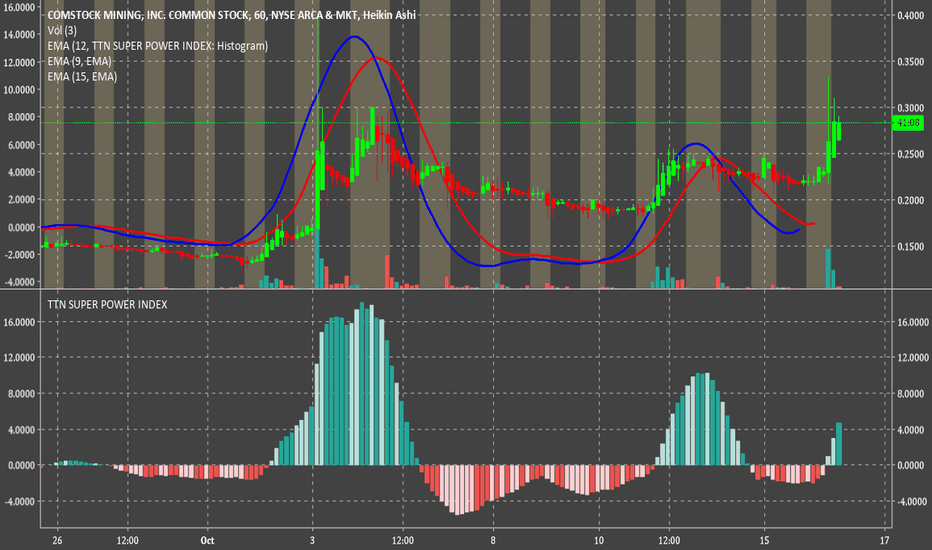
Task: Click 12.0000 on lower pane left axis
Action: [19, 357]
